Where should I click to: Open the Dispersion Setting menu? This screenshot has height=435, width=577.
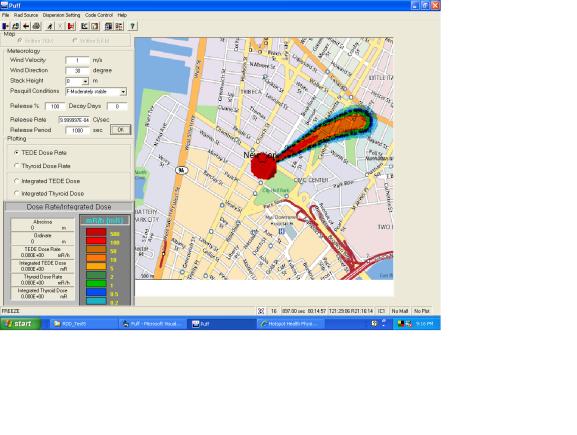[61, 15]
